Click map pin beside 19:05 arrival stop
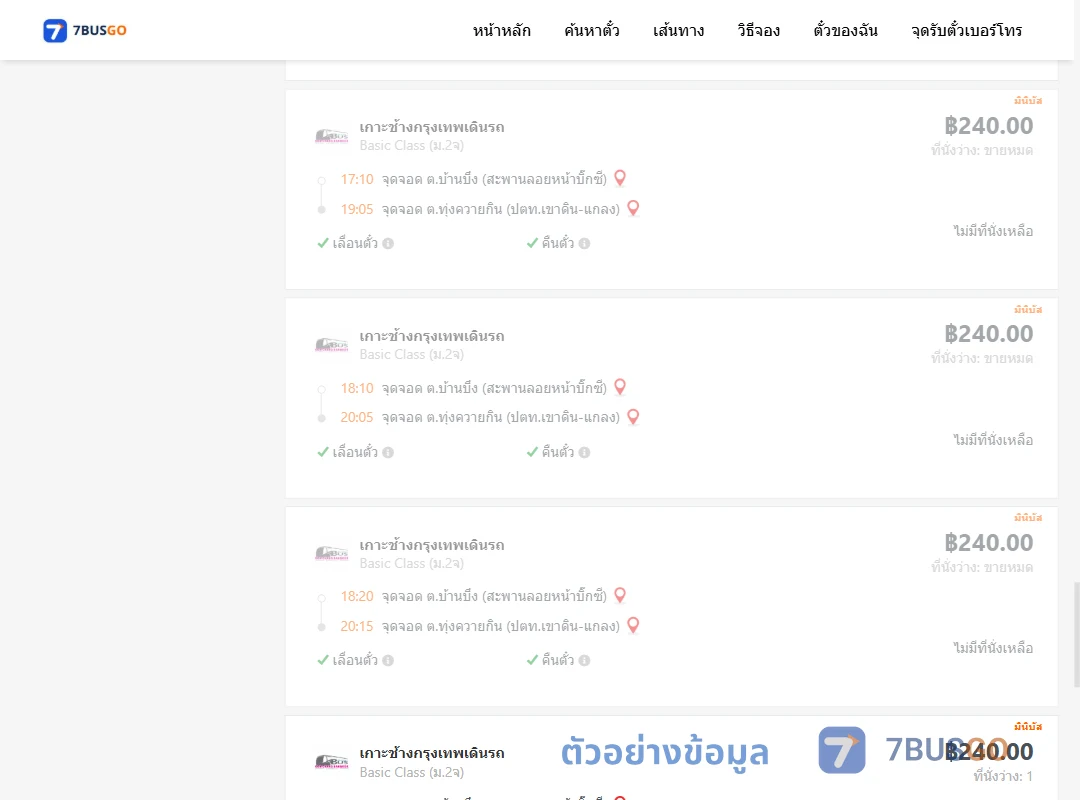This screenshot has height=800, width=1080. 633,208
